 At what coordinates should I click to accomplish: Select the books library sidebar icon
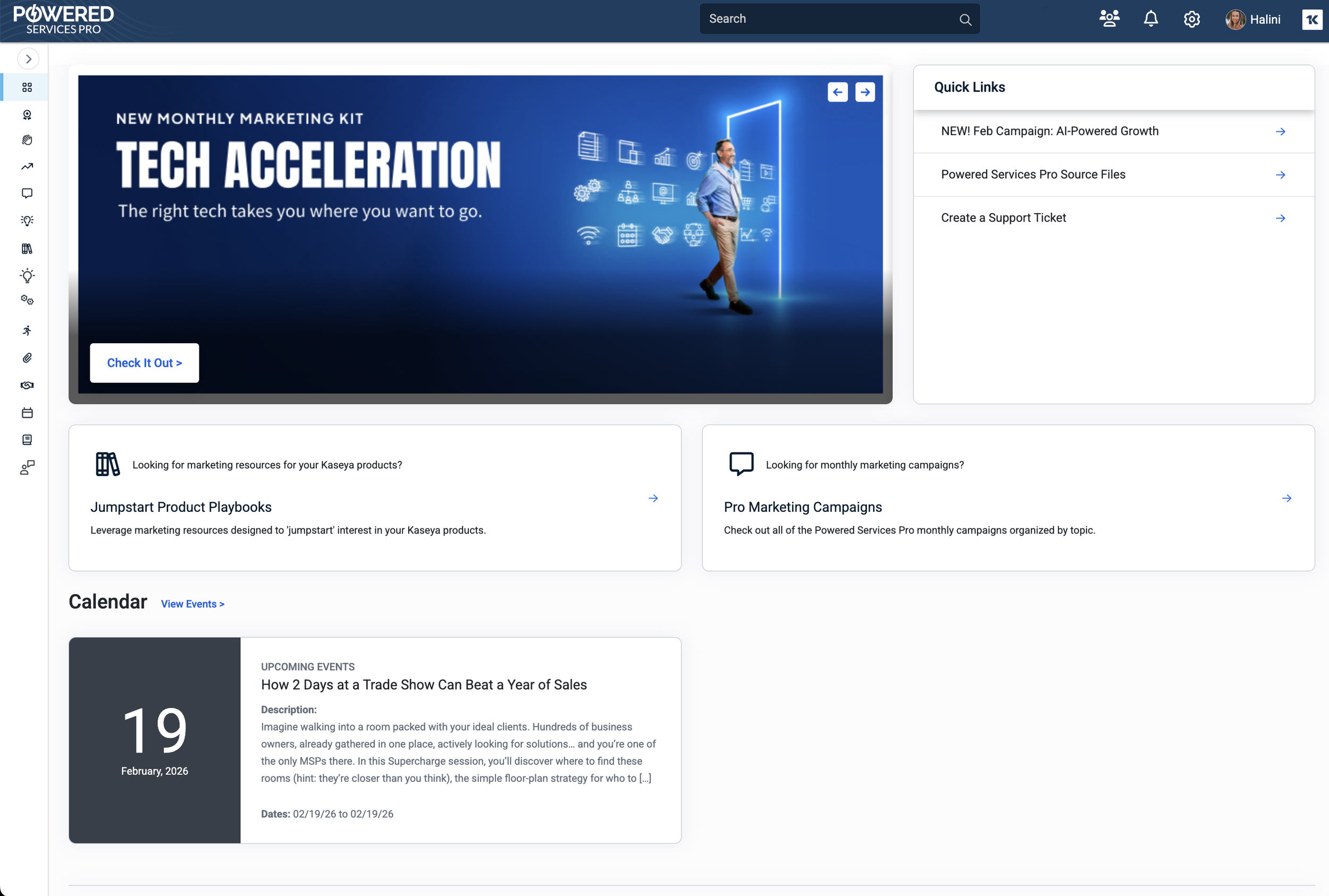(27, 249)
